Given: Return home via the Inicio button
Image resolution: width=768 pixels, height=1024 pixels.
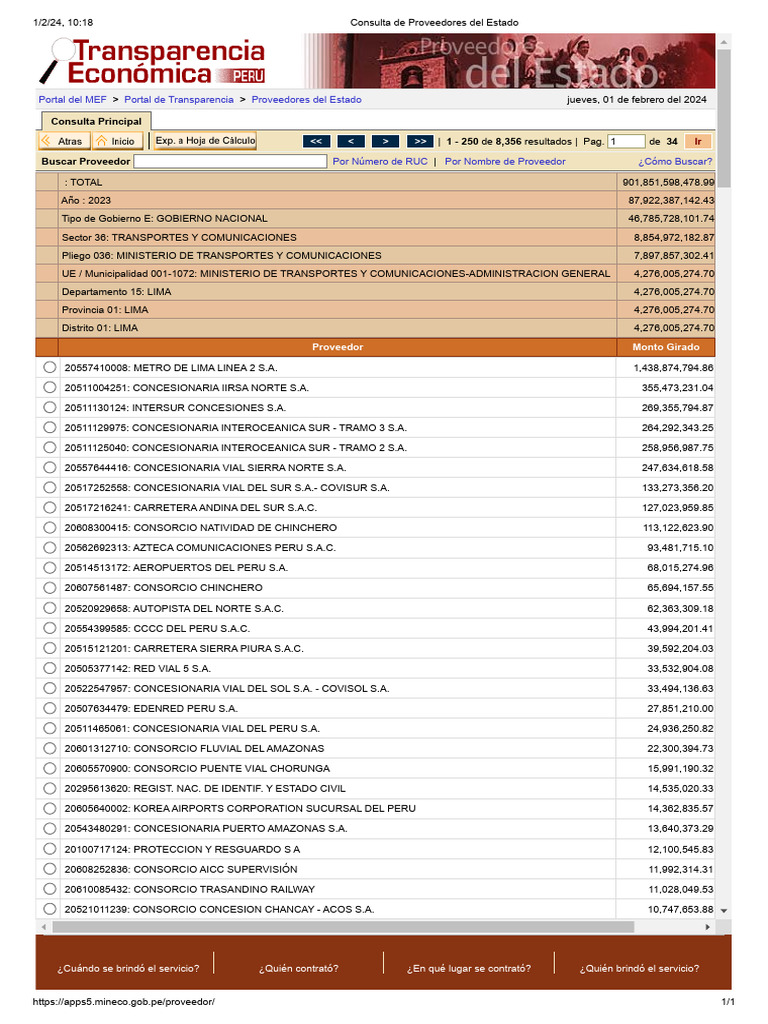Looking at the screenshot, I should (116, 141).
